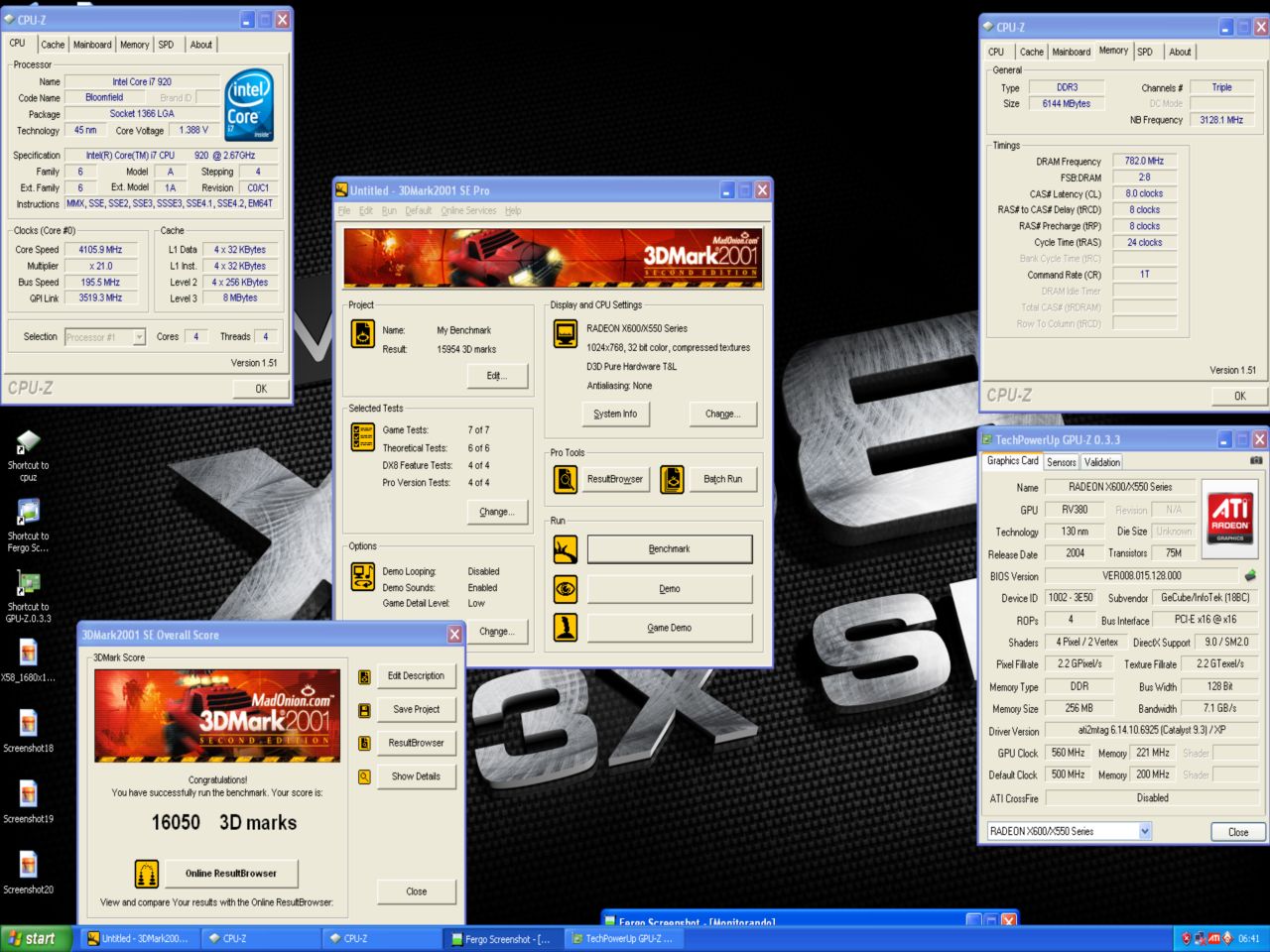This screenshot has width=1270, height=952.
Task: Click Change... in Display and CPU Settings
Action: (x=722, y=414)
